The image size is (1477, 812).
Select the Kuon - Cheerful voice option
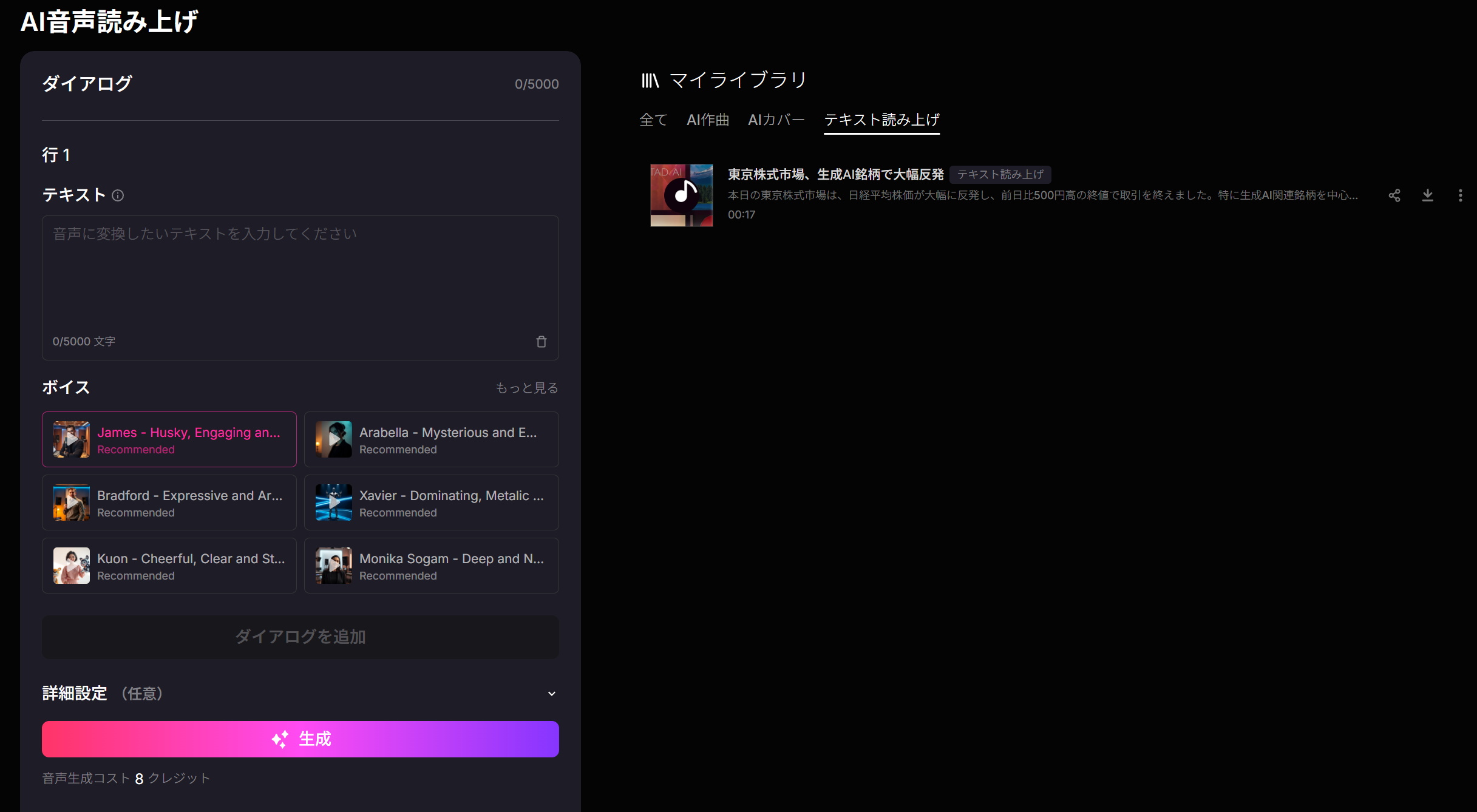169,566
